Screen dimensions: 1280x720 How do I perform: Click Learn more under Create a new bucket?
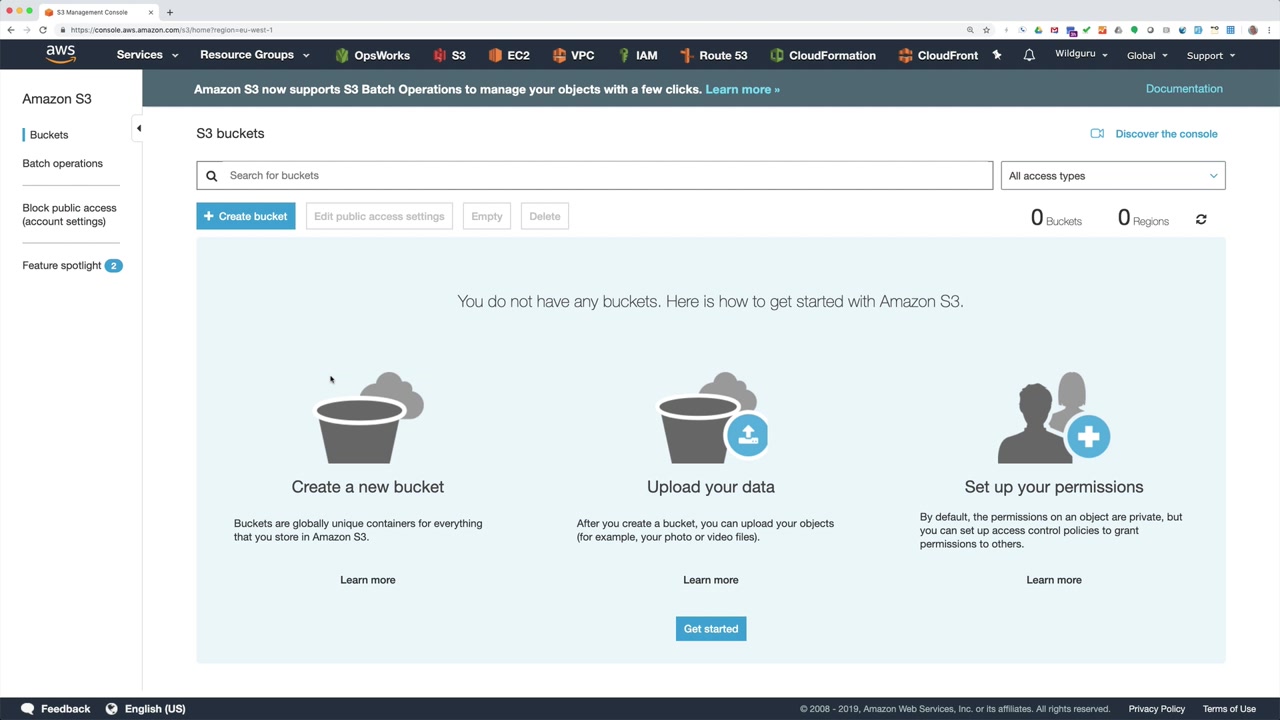tap(368, 580)
